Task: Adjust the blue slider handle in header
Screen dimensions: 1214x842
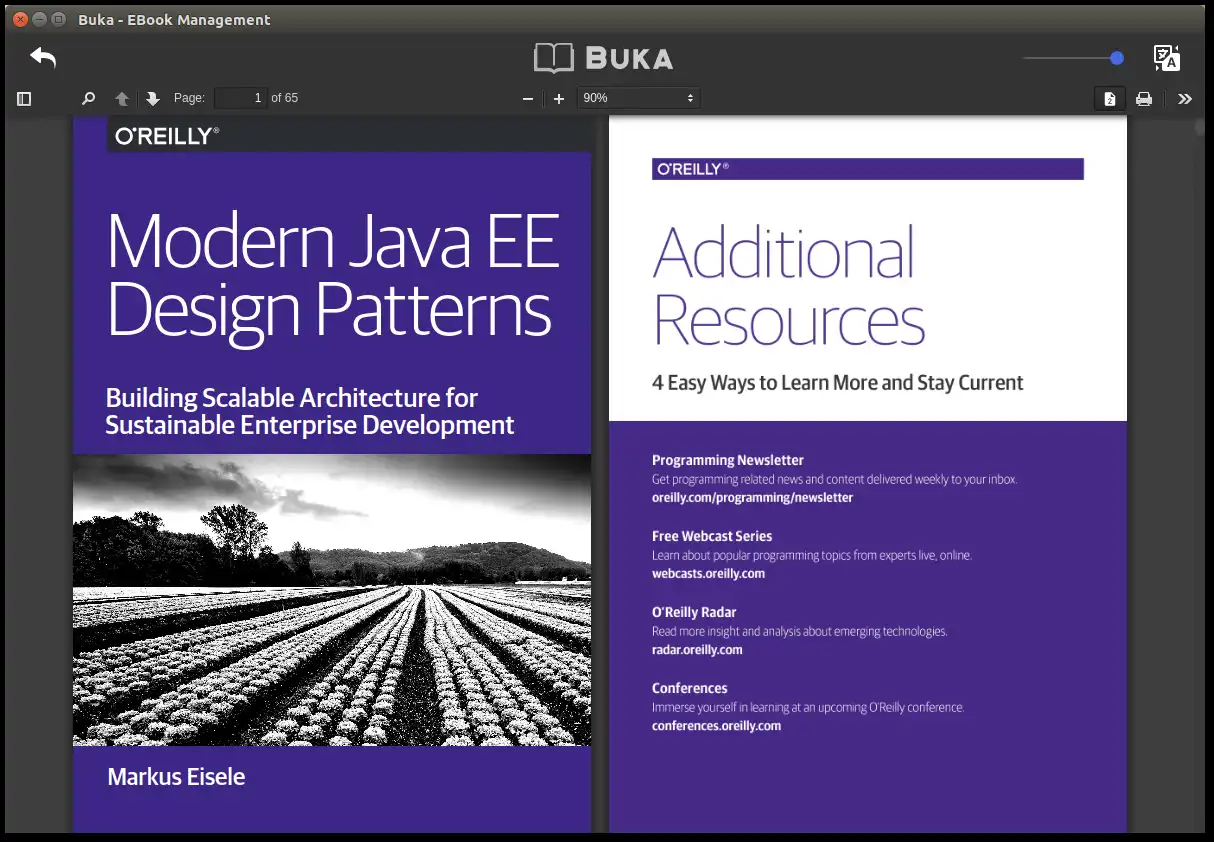Action: pos(1117,58)
